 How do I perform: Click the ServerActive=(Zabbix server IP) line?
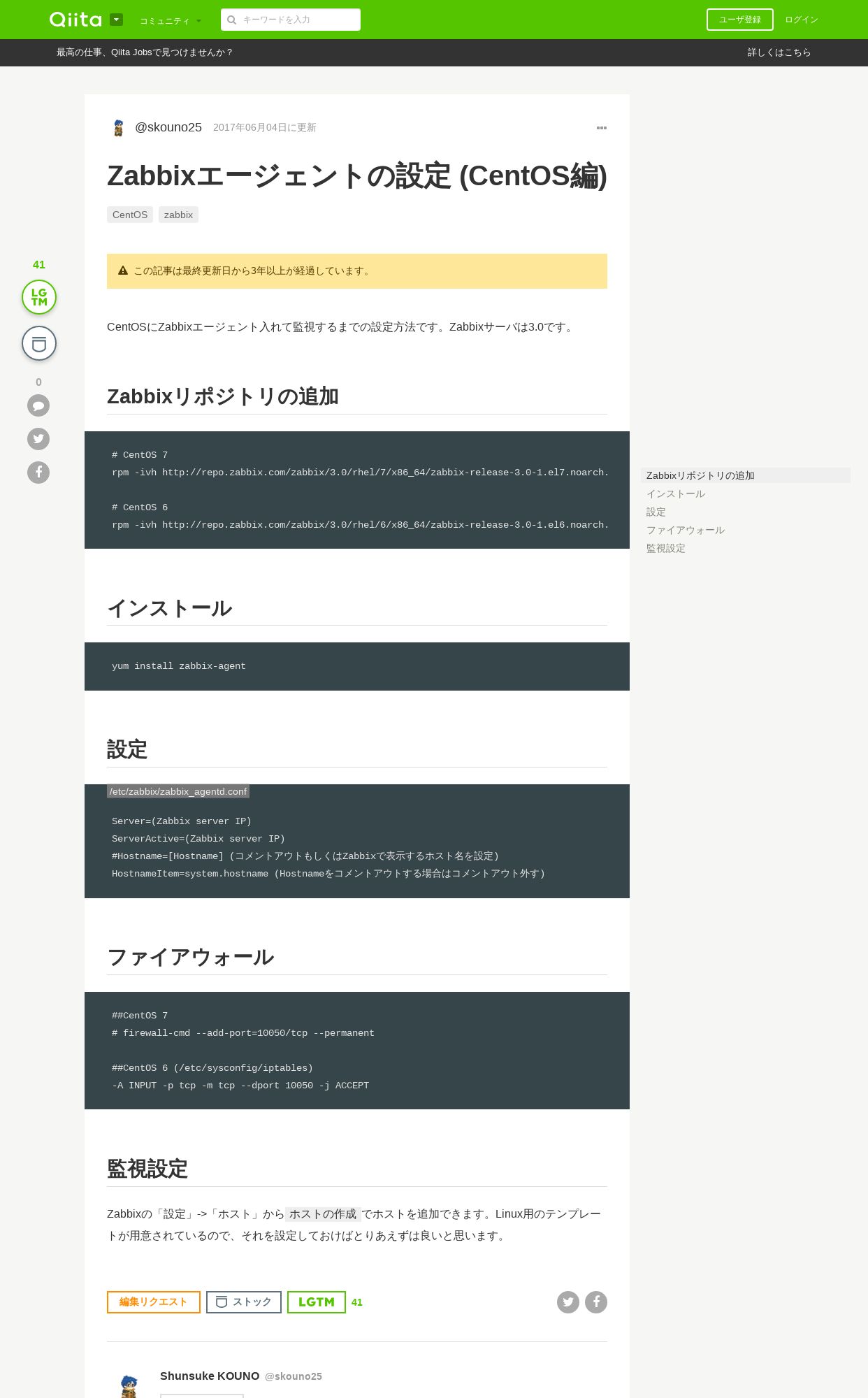click(x=198, y=839)
